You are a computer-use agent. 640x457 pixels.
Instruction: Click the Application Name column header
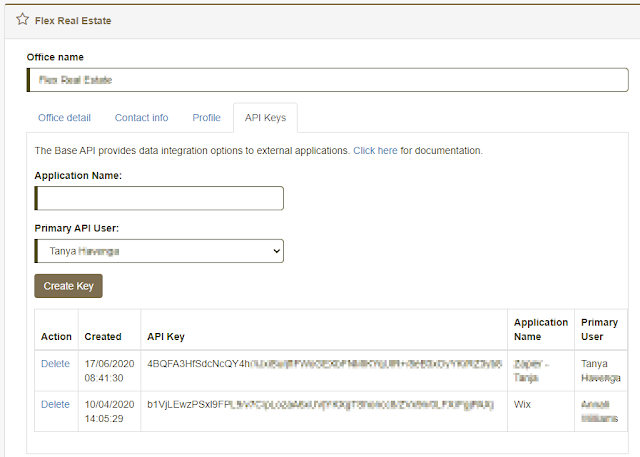coord(540,330)
